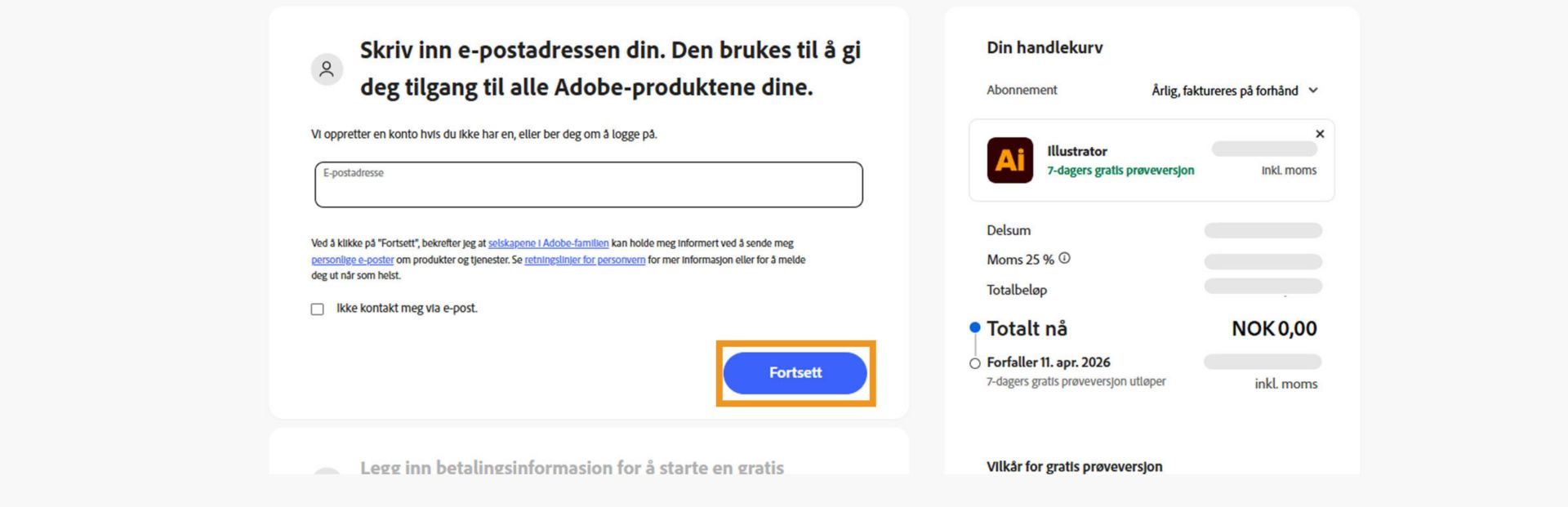Viewport: 1568px width, 507px height.
Task: Click the X to remove Illustrator from cart
Action: pos(1320,134)
